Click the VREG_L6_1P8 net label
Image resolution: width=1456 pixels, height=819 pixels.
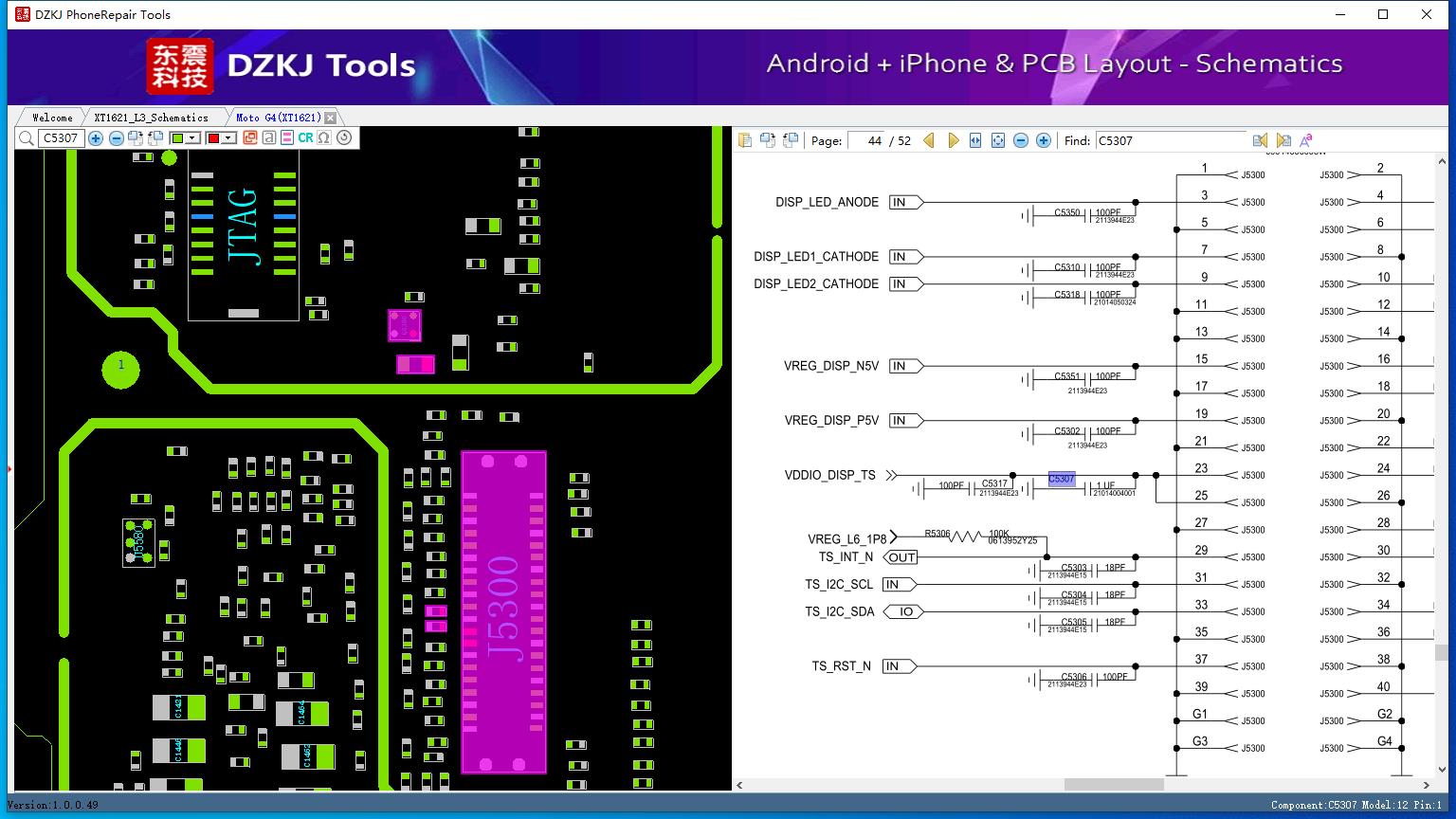[x=847, y=539]
